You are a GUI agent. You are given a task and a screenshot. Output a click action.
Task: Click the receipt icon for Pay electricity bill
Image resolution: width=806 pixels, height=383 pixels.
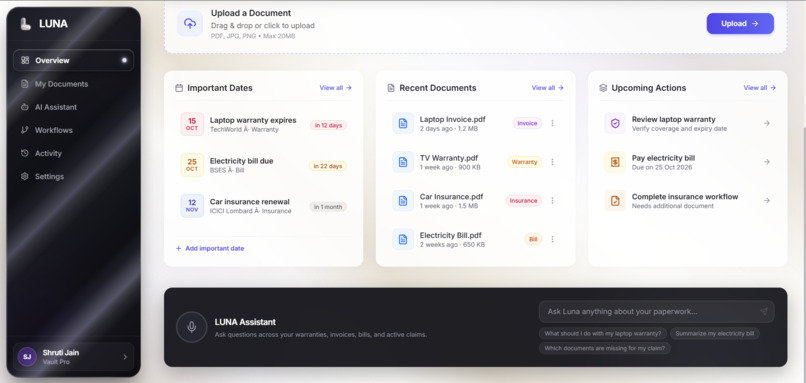coord(615,162)
